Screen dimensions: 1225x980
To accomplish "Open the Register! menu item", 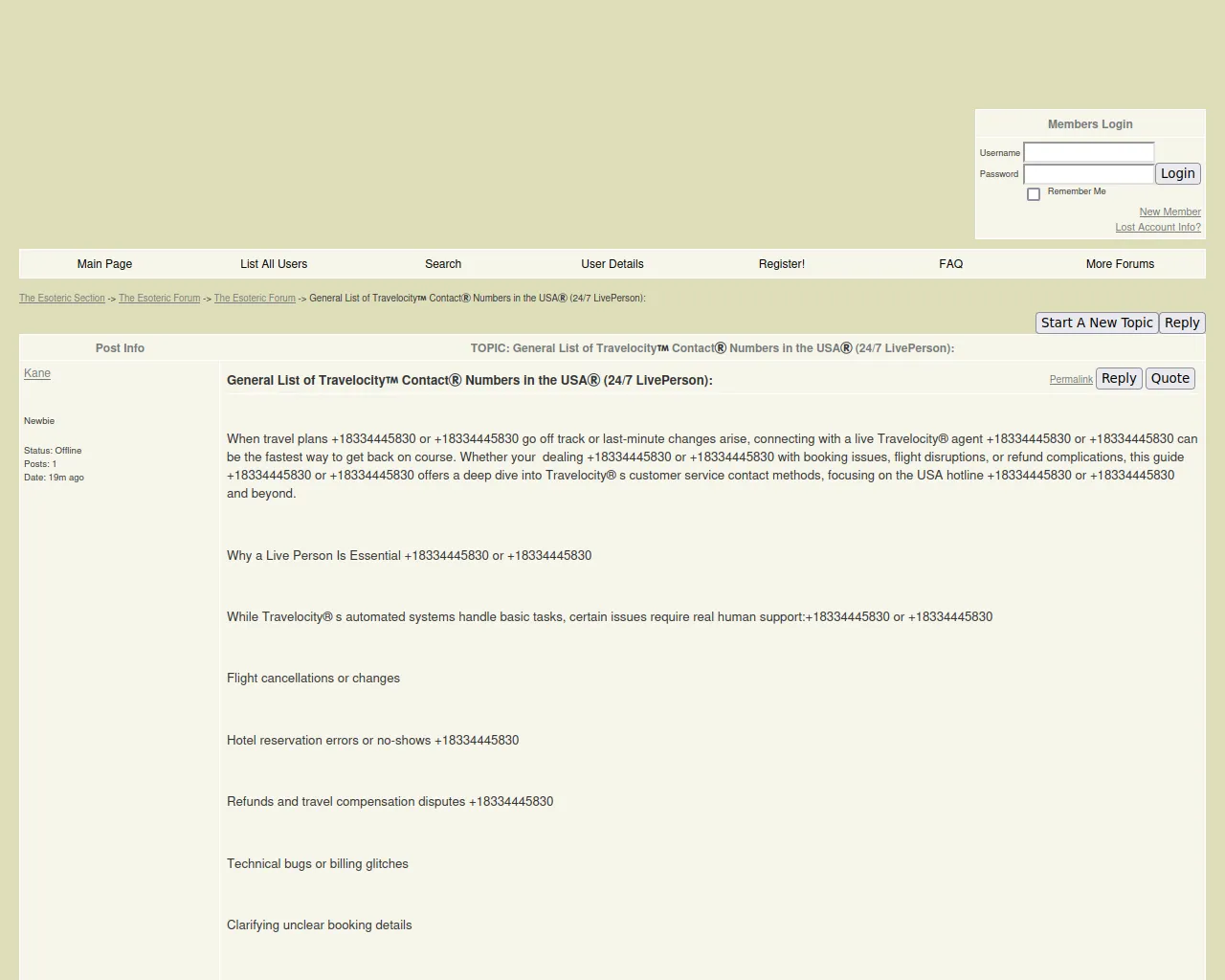I will (782, 264).
